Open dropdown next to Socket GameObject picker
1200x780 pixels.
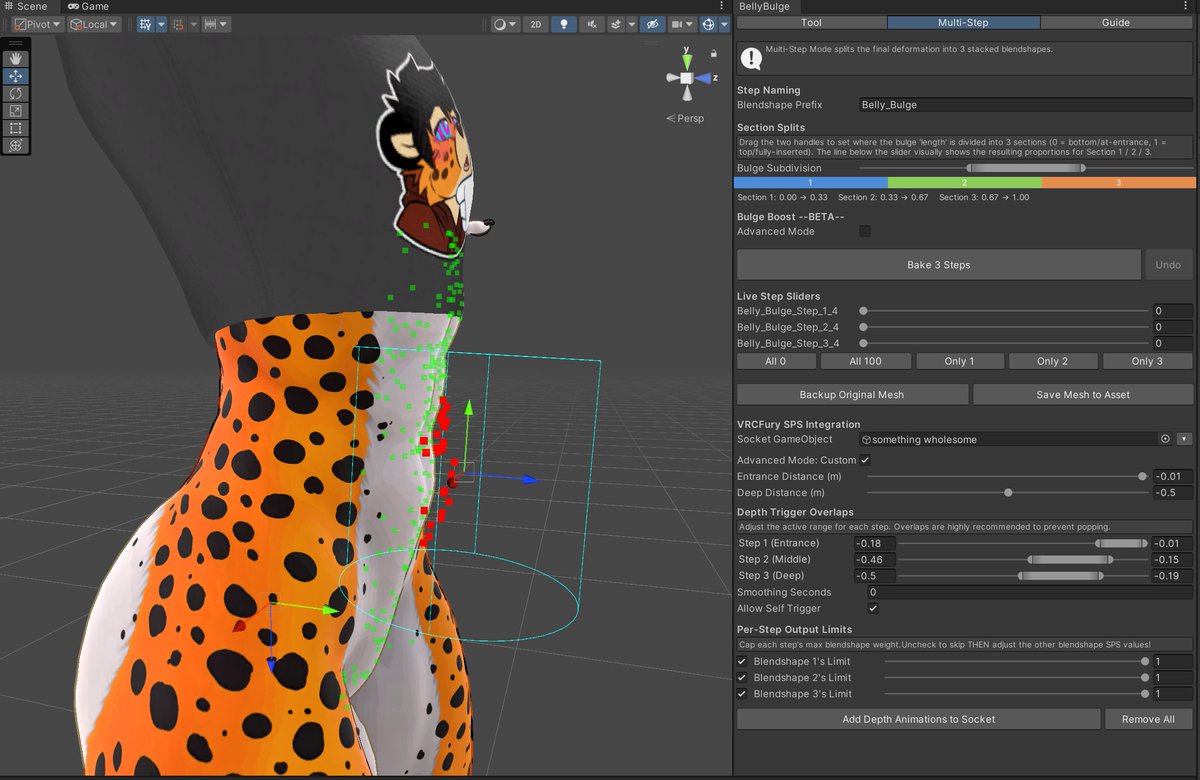pyautogui.click(x=1184, y=439)
